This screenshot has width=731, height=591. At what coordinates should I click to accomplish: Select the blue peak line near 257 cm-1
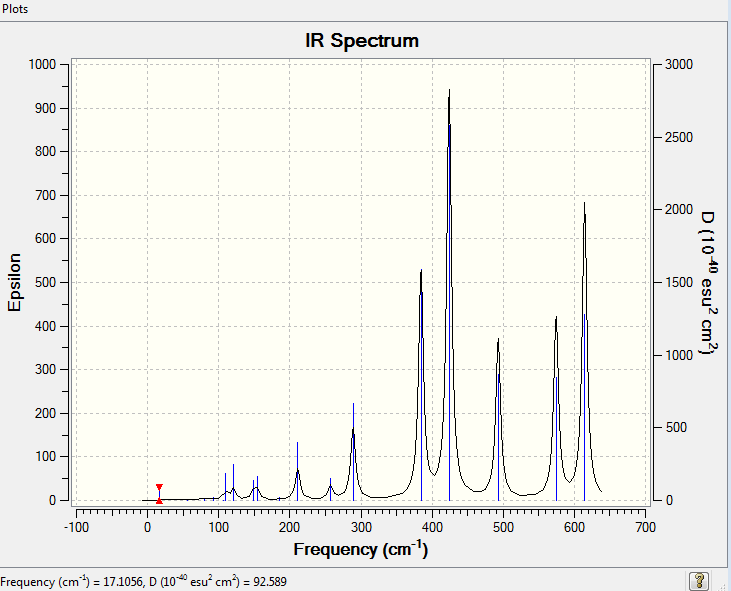click(x=331, y=489)
